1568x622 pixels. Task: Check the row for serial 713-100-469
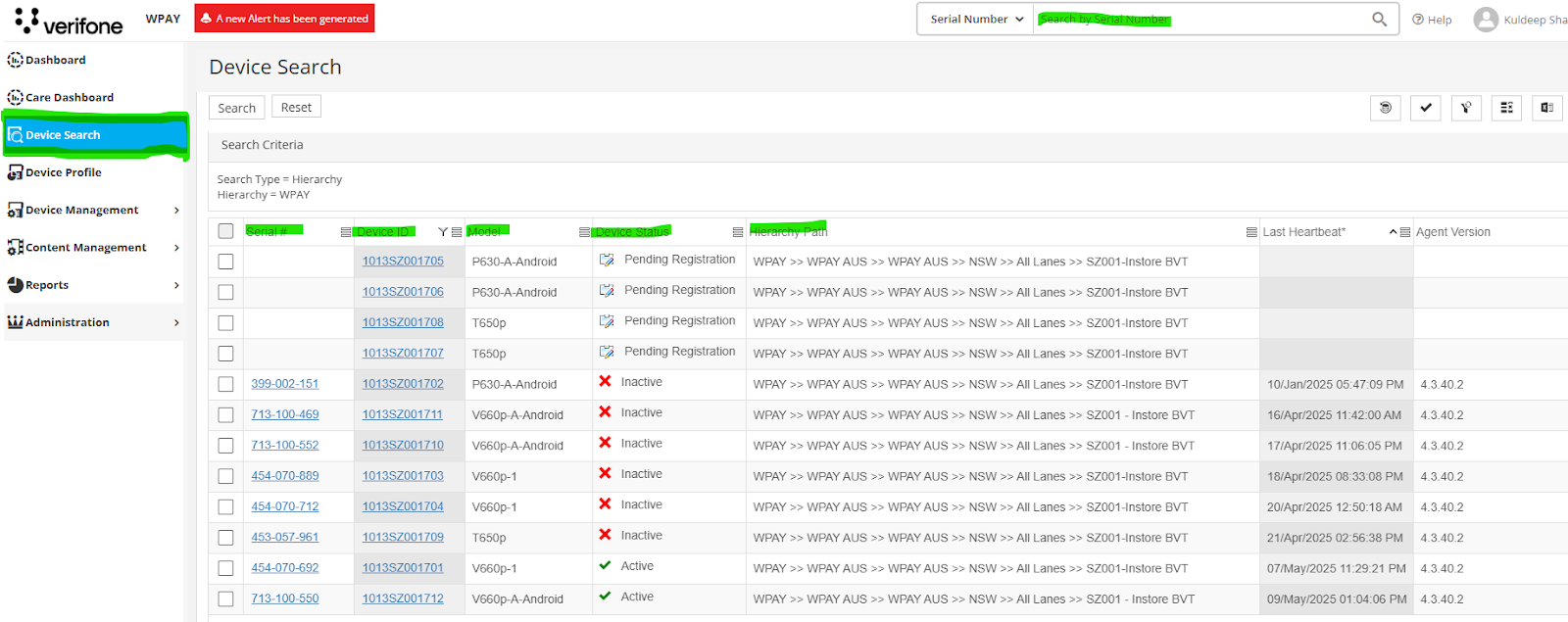[225, 415]
